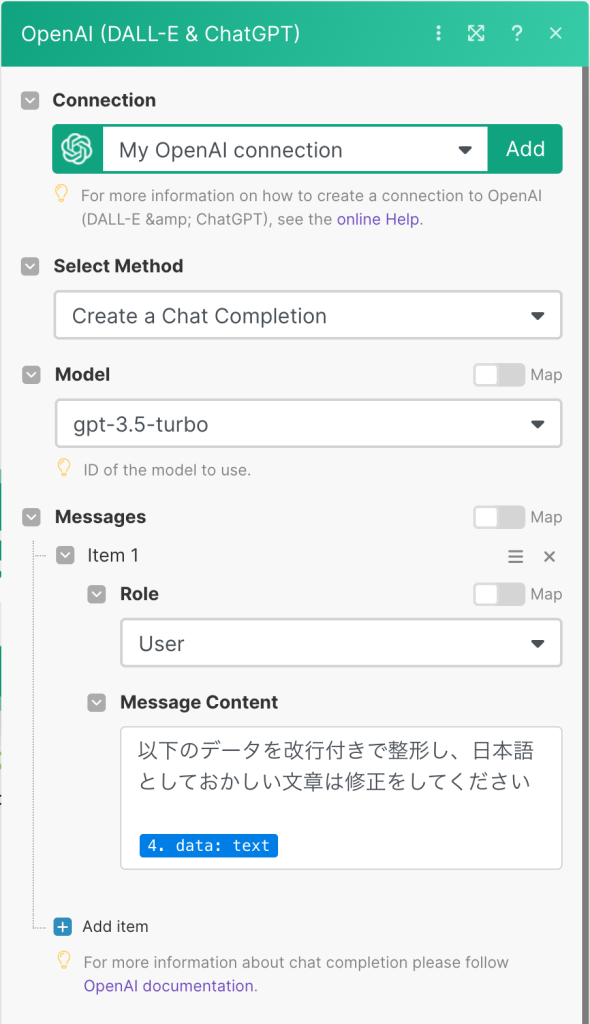Turn on the Map switch for Role

(x=499, y=594)
